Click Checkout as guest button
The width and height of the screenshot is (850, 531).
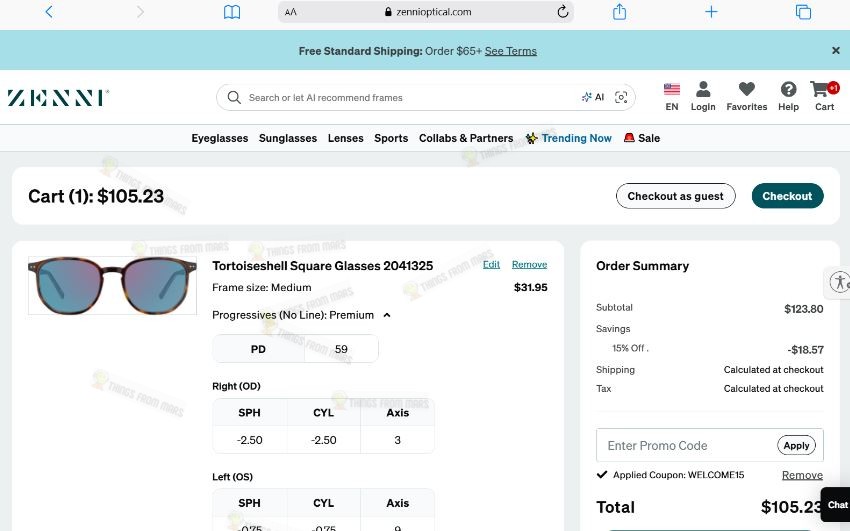[x=675, y=196]
